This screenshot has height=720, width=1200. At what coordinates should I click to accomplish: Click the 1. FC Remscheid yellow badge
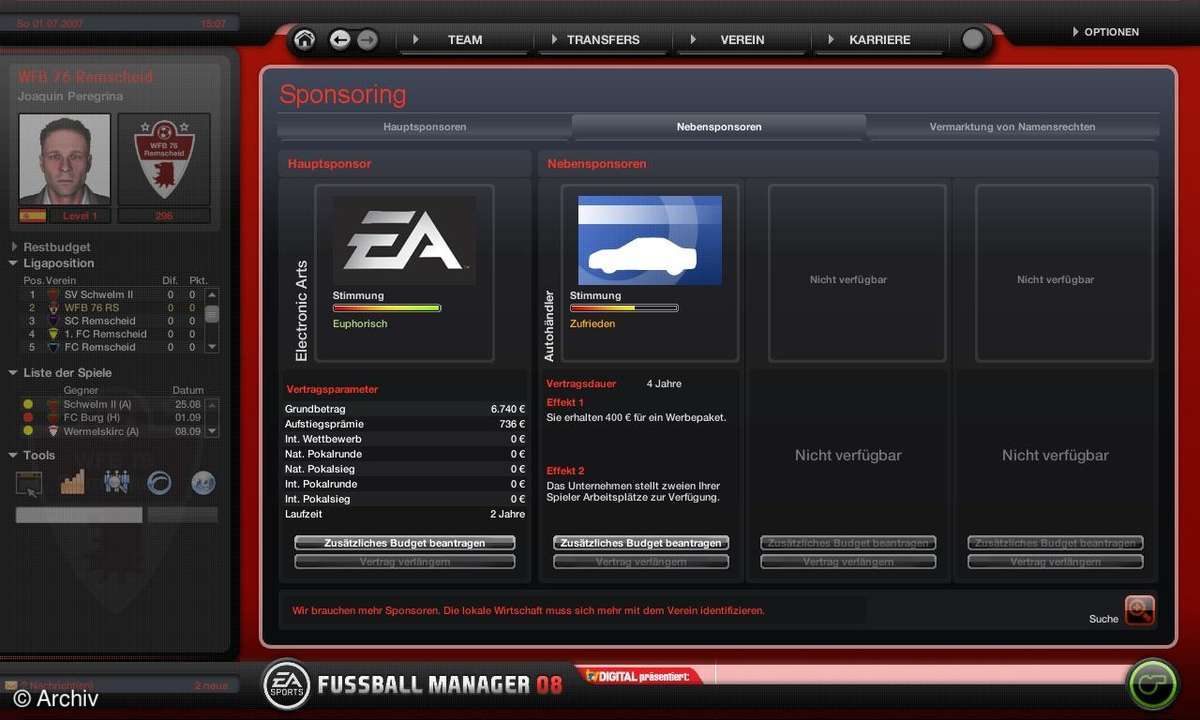[x=54, y=334]
